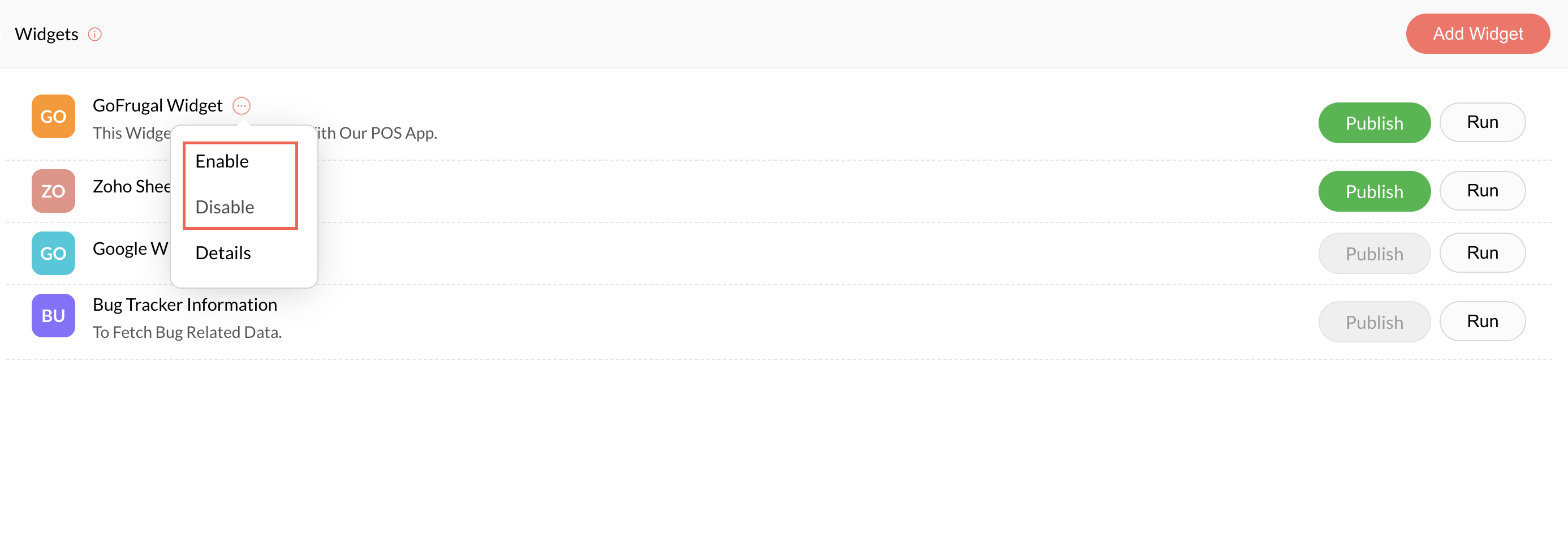This screenshot has height=536, width=1568.
Task: Publish the Zoho Sheet widget
Action: [1374, 191]
